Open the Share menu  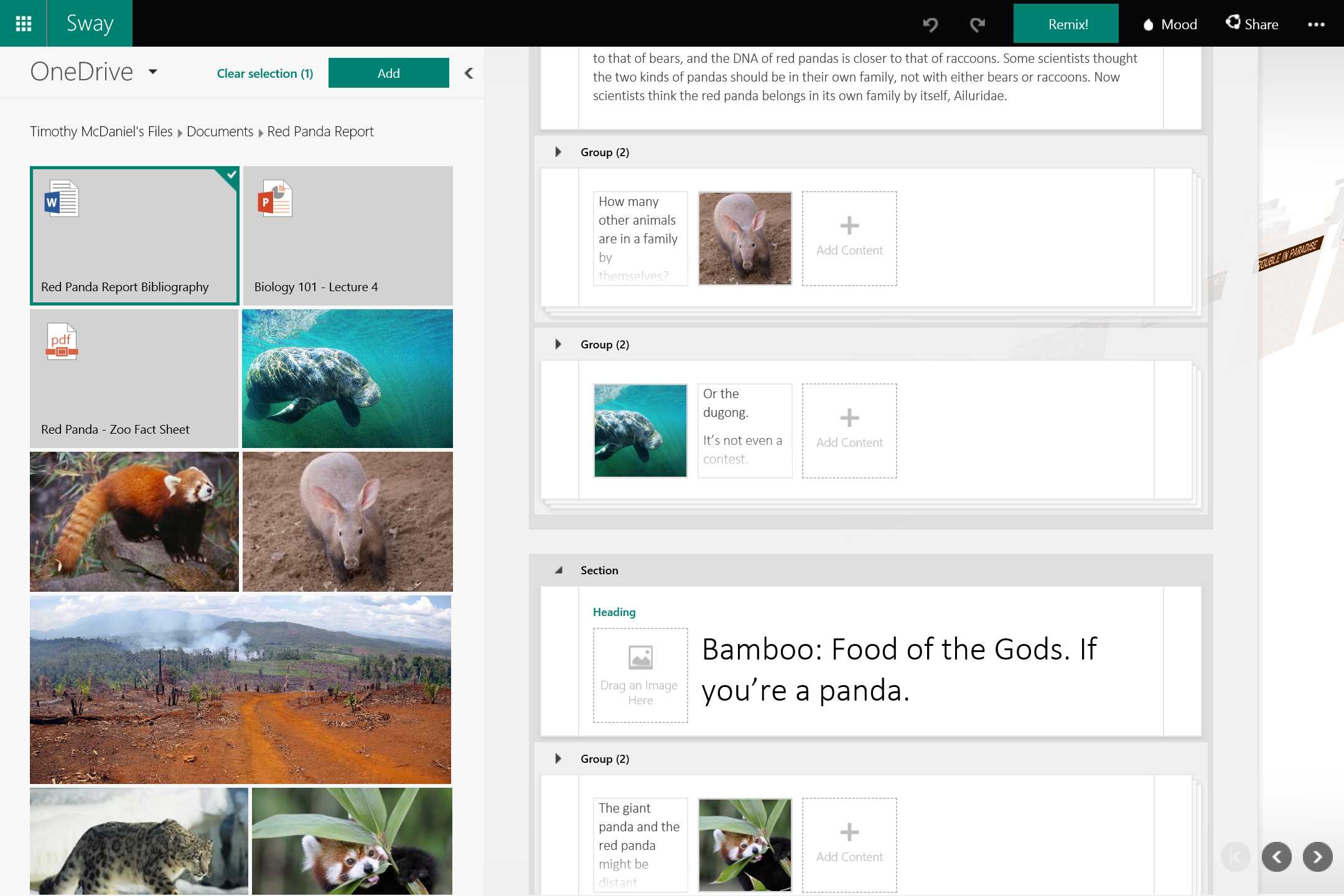click(x=1252, y=24)
